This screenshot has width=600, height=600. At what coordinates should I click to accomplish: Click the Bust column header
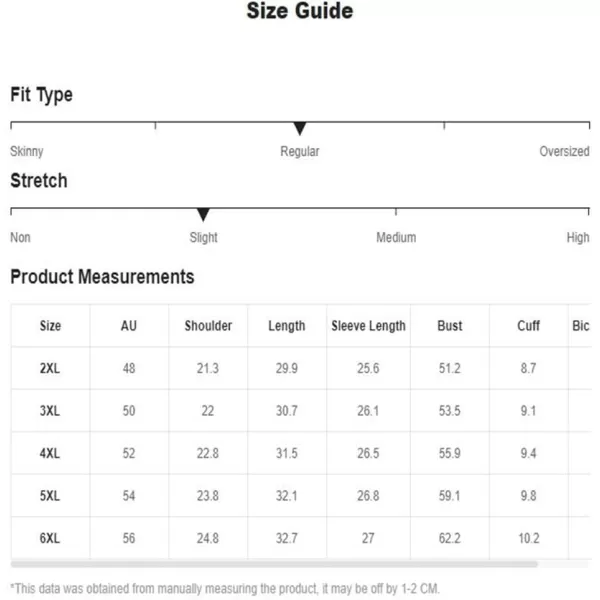pos(450,326)
